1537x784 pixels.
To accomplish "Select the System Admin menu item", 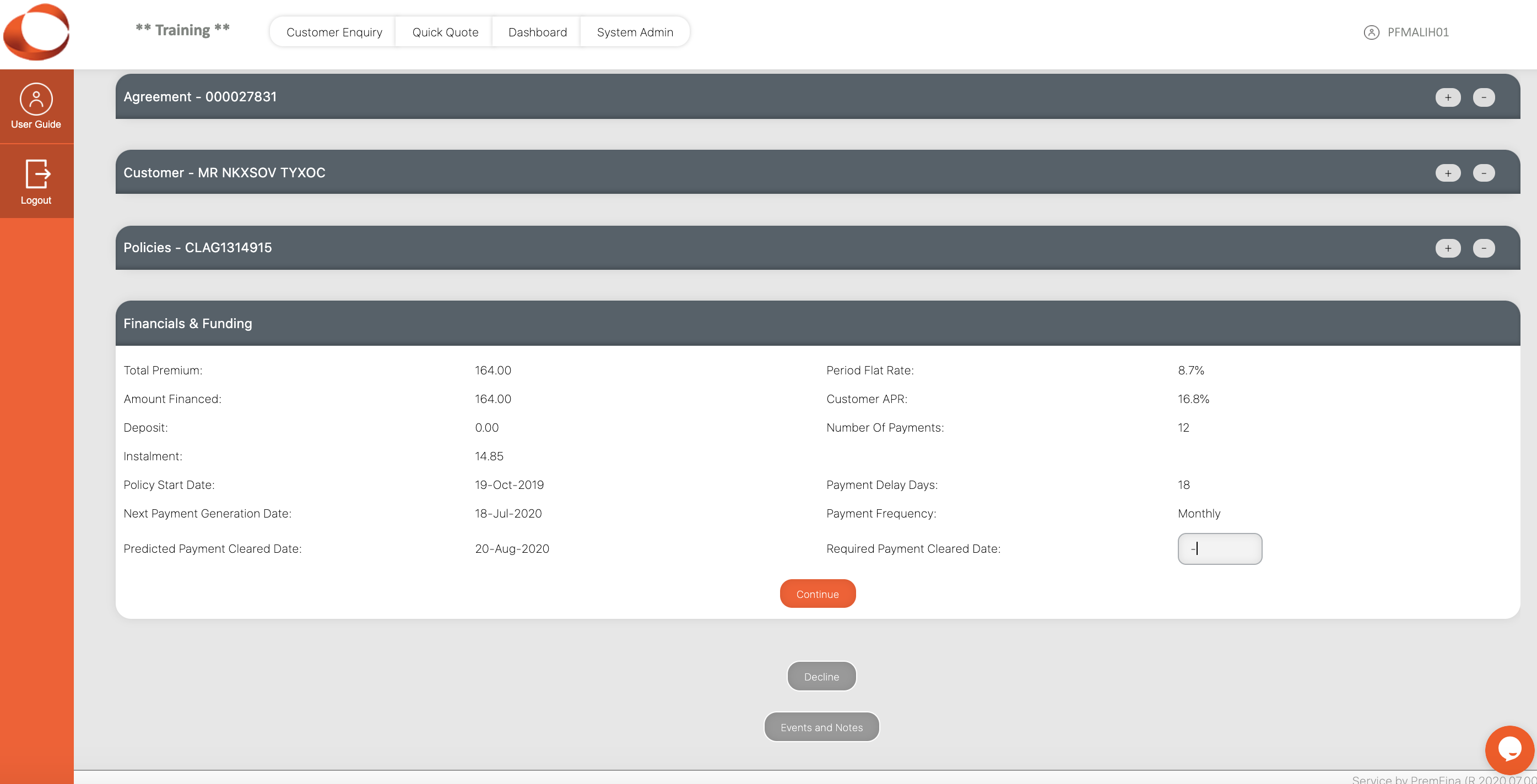I will [634, 32].
